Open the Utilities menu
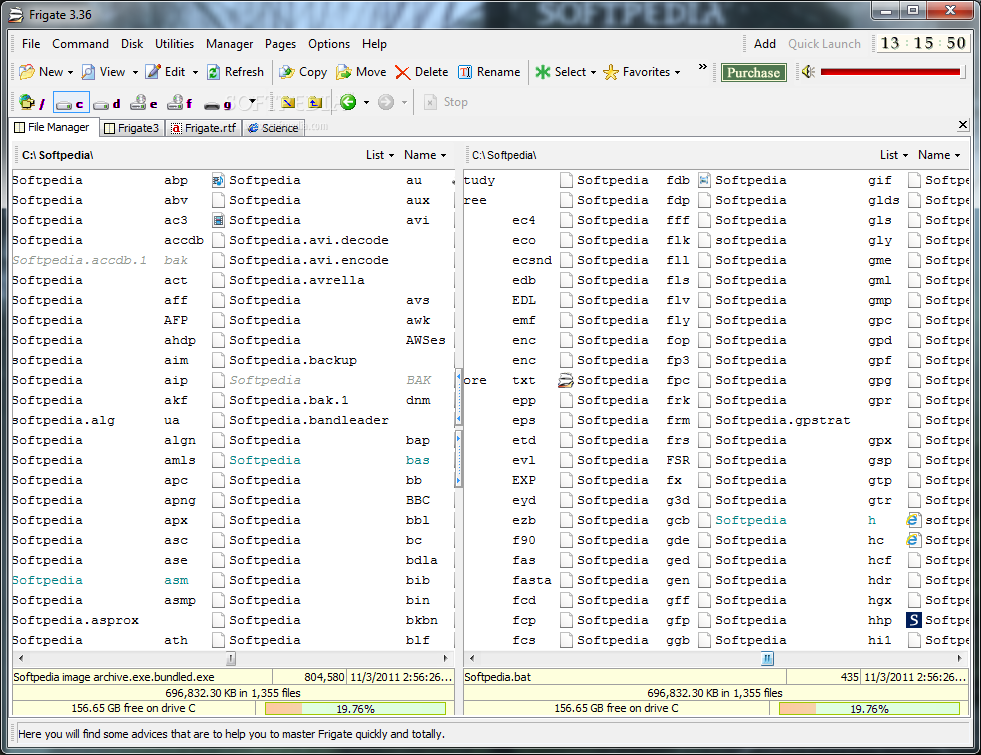981x755 pixels. 175,44
